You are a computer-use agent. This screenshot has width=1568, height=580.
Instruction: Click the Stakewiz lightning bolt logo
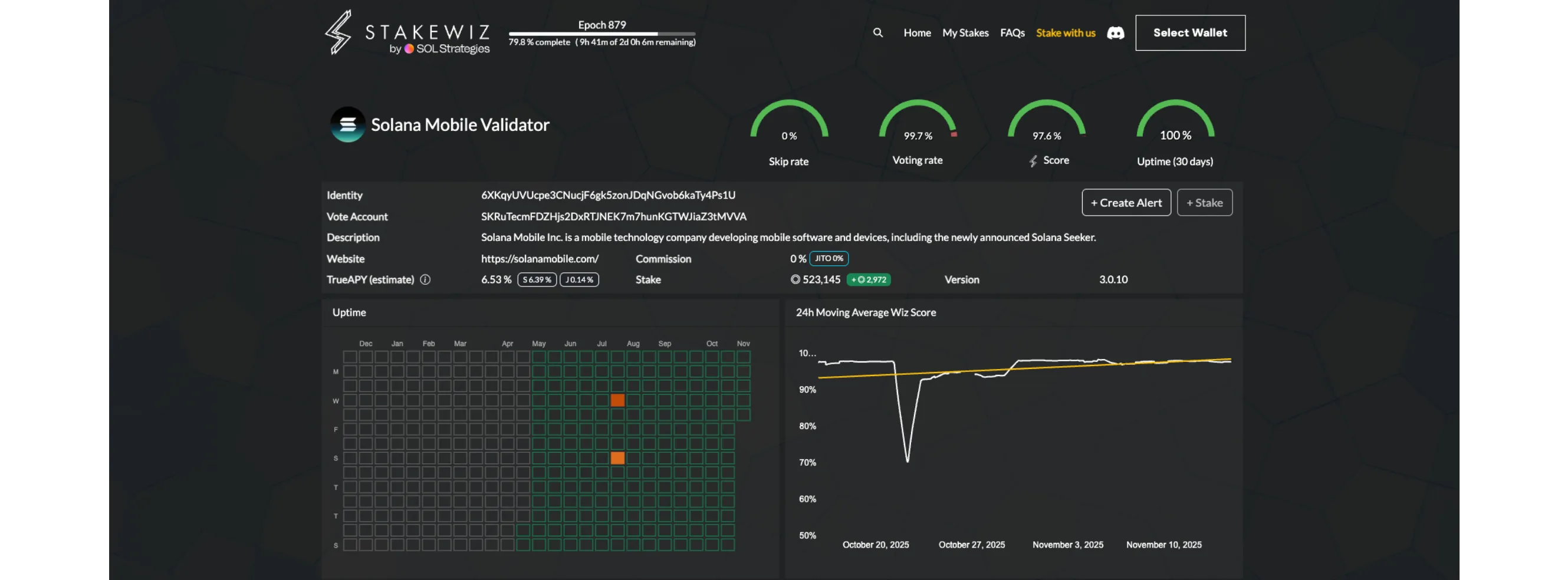pos(338,32)
